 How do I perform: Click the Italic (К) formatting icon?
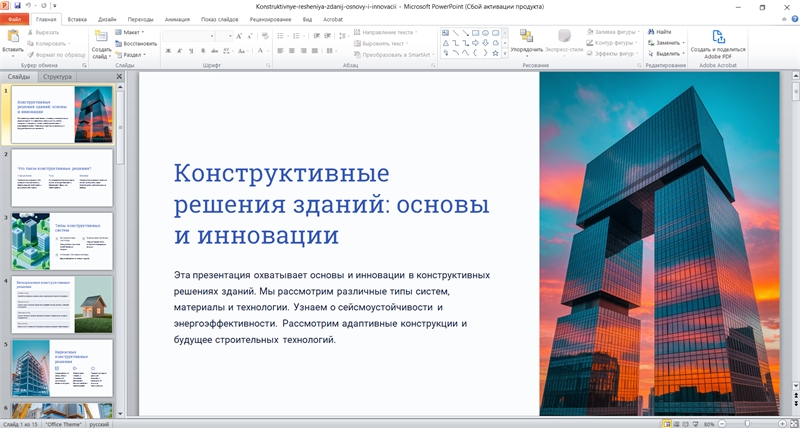(x=180, y=51)
